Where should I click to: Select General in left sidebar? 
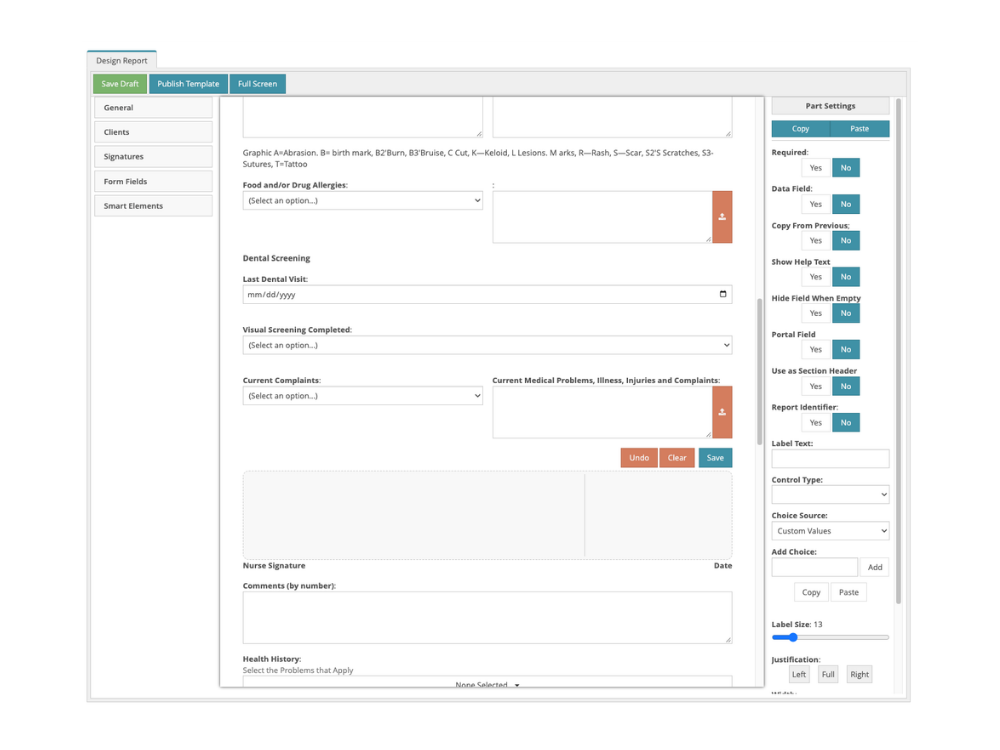point(153,108)
